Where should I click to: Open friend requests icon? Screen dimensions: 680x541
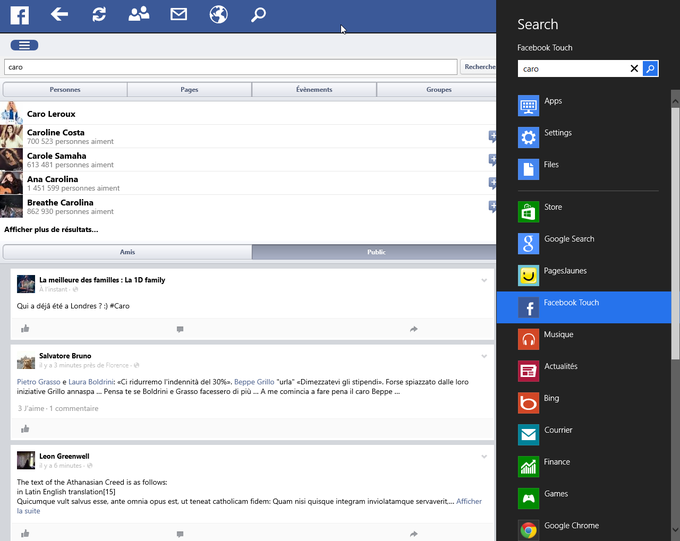click(139, 14)
